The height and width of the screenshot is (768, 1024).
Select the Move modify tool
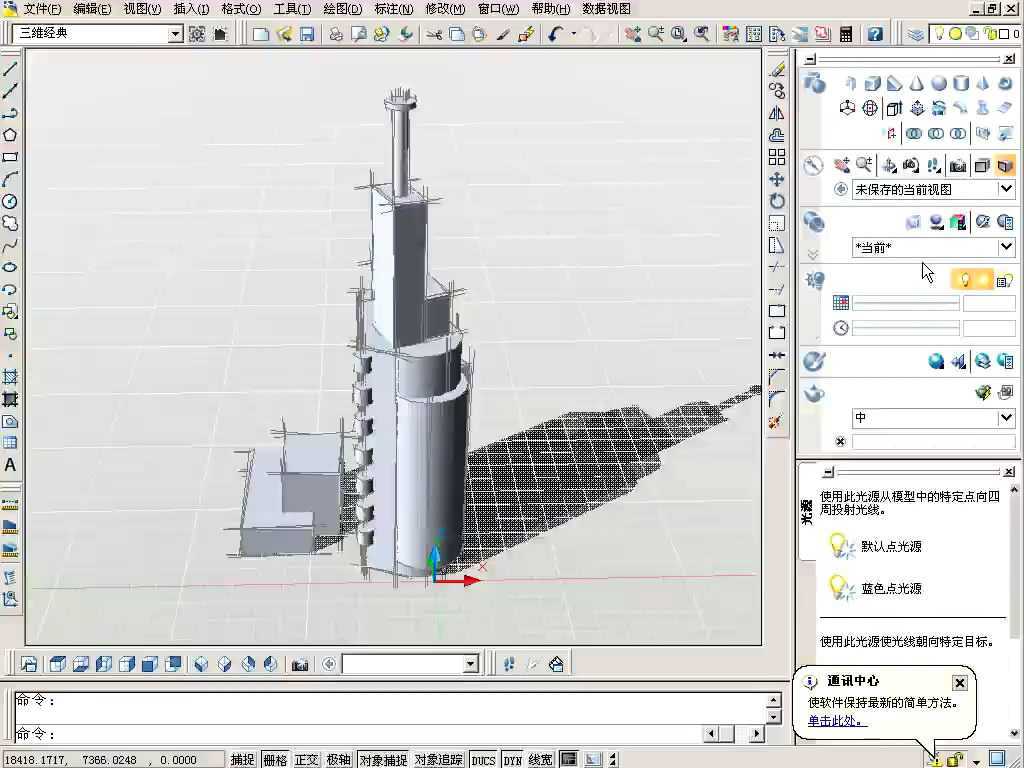tap(777, 179)
